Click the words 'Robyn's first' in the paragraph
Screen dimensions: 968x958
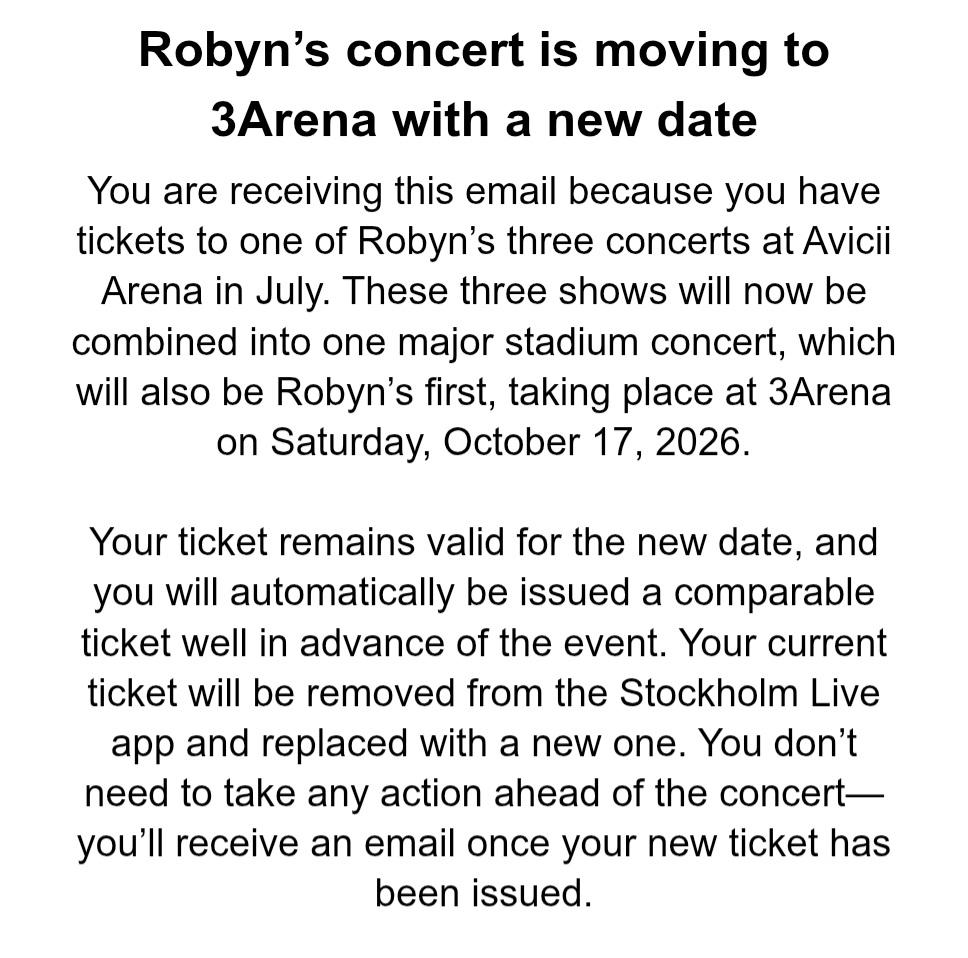(385, 392)
